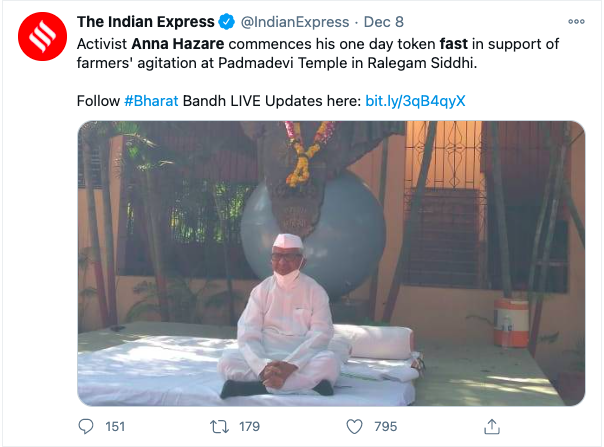Like the tweet with the heart icon
Image resolution: width=604 pixels, height=447 pixels.
tap(353, 426)
